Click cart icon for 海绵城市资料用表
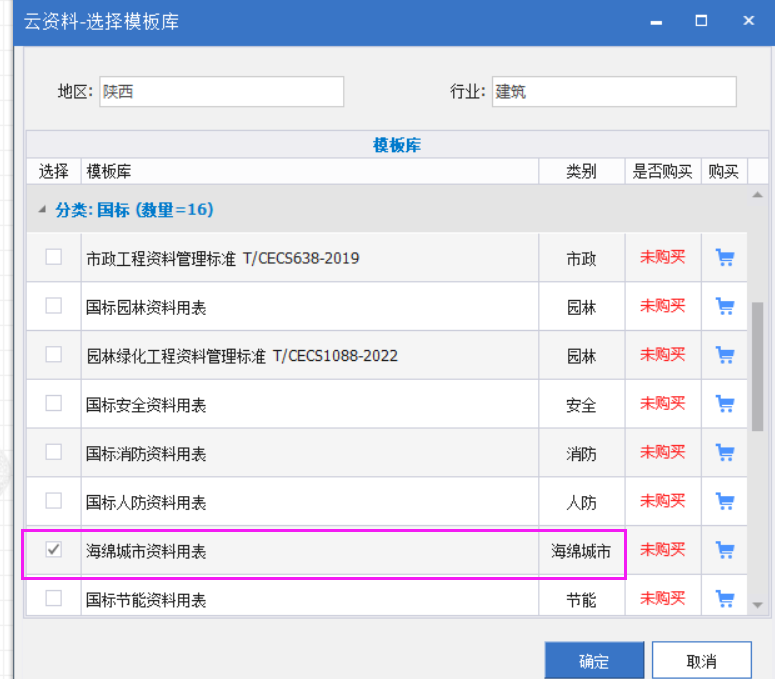Image resolution: width=775 pixels, height=679 pixels. [x=725, y=550]
